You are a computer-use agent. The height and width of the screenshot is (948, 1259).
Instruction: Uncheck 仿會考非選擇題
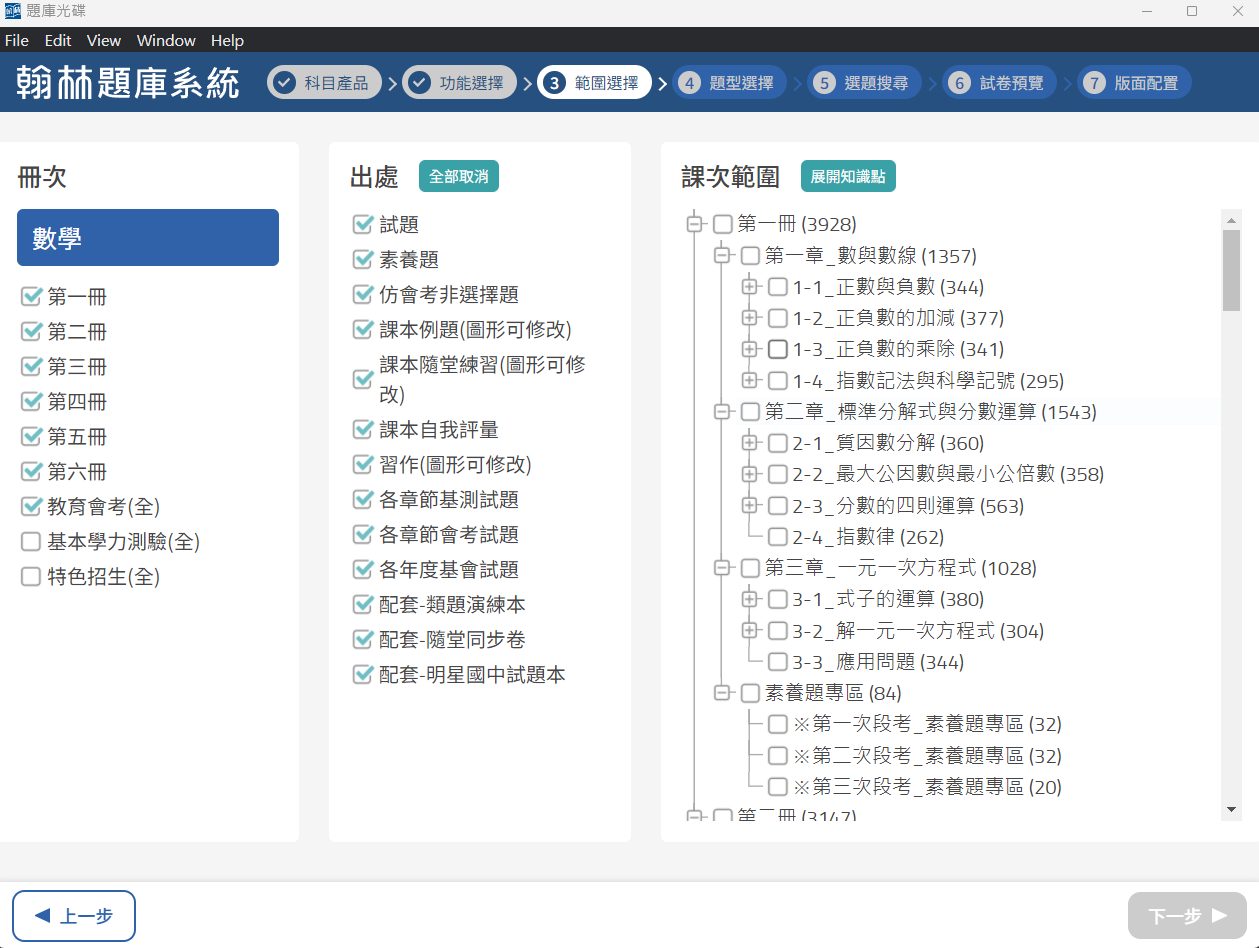coord(363,294)
